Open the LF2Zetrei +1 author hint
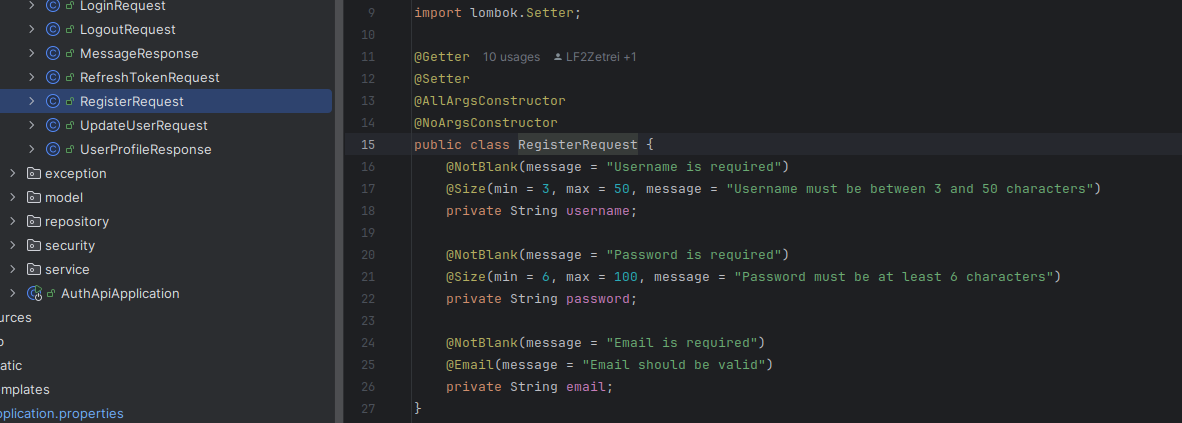Screen dimensions: 1182x423 [601, 57]
